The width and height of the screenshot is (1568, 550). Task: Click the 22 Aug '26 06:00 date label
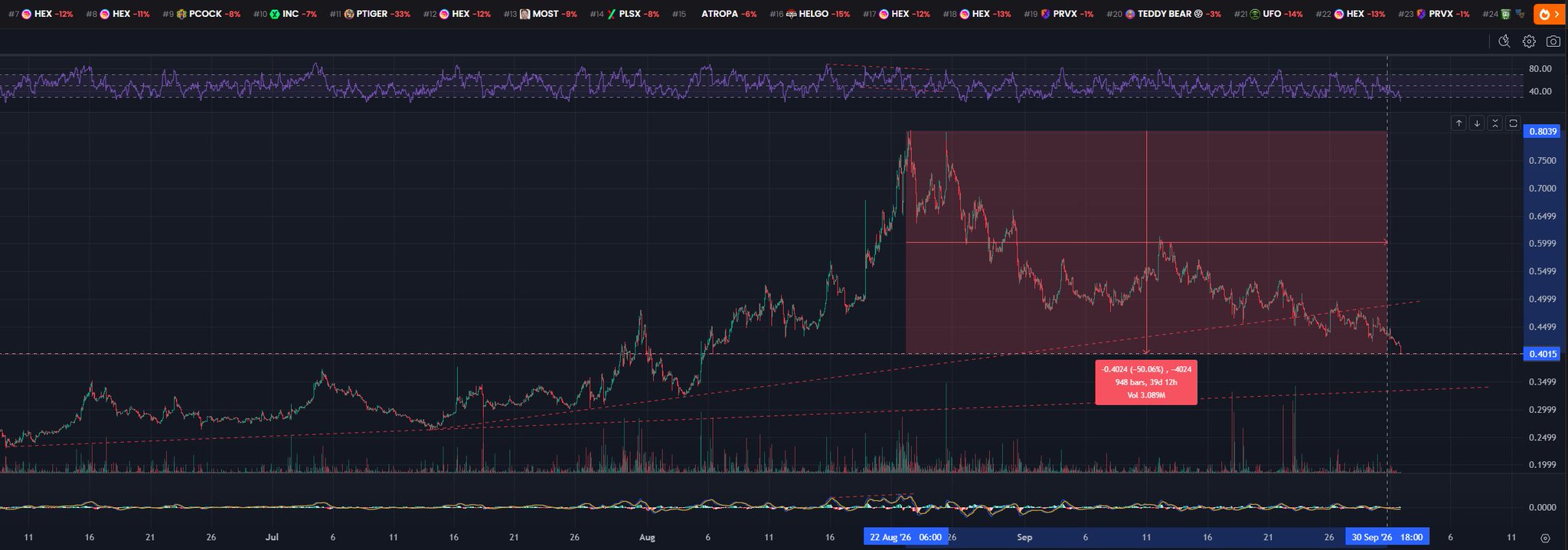point(906,538)
